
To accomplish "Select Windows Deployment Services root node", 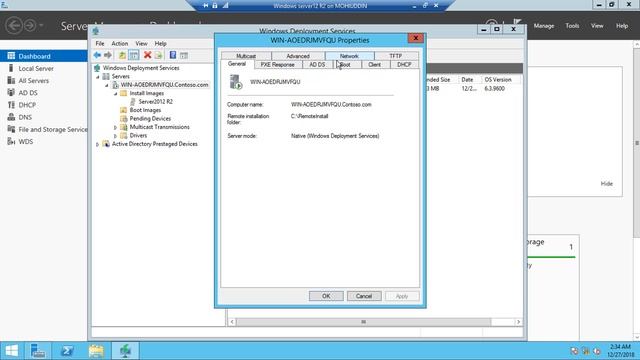I will (x=141, y=68).
